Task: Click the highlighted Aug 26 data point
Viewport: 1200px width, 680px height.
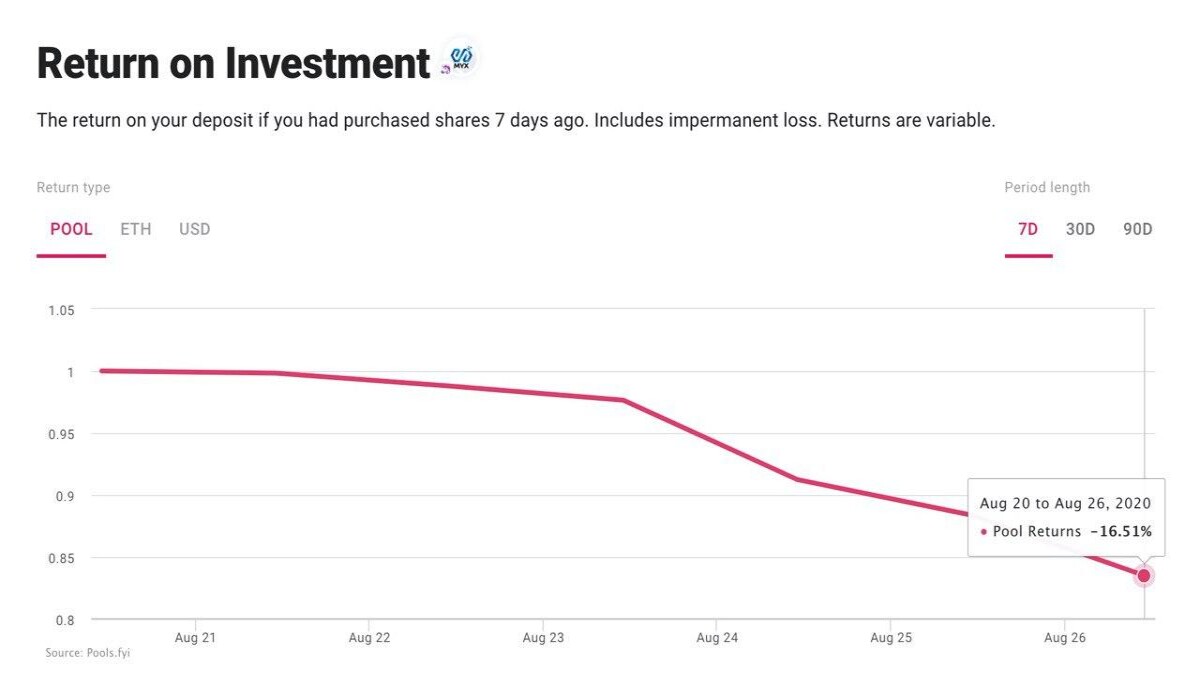Action: point(1144,576)
